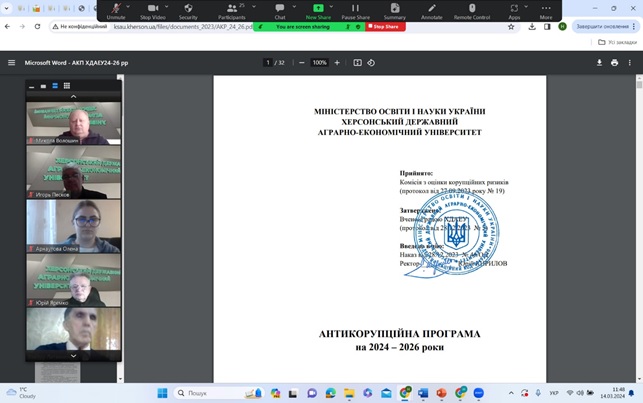Show next participants with the down chevron
The width and height of the screenshot is (643, 403).
tap(73, 356)
